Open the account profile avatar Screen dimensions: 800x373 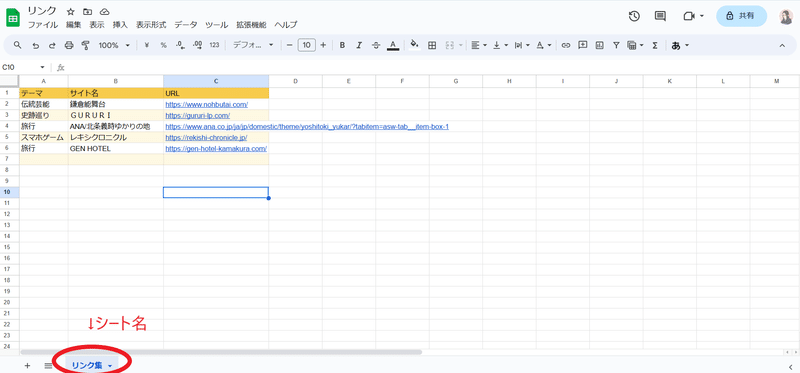point(786,17)
